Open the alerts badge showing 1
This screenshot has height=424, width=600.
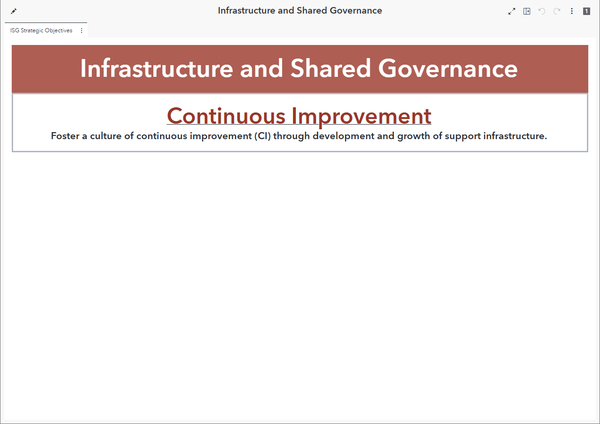click(587, 11)
